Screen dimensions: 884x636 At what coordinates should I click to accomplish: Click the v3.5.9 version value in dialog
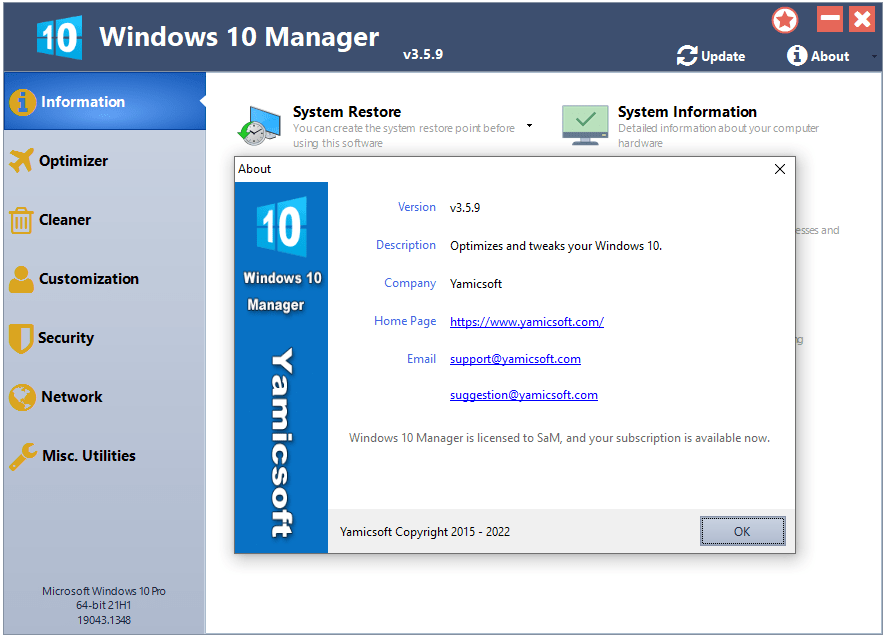[465, 207]
